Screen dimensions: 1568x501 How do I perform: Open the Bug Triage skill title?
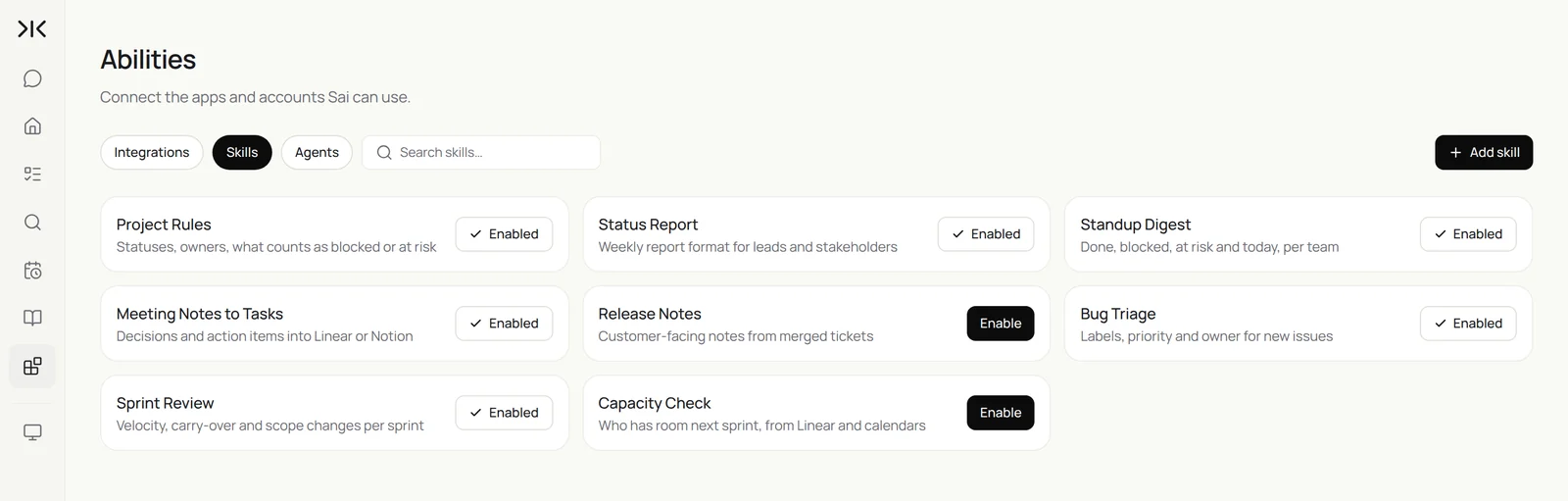1118,314
